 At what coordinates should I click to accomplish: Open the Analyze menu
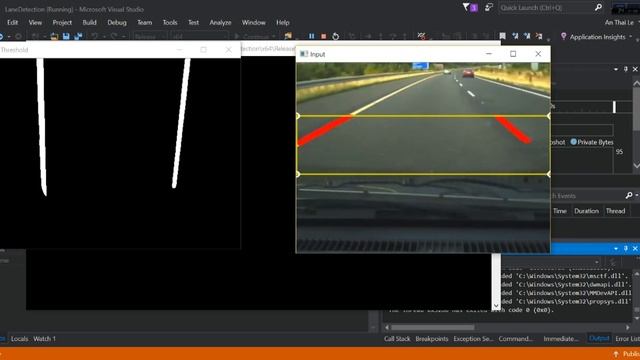pyautogui.click(x=220, y=23)
